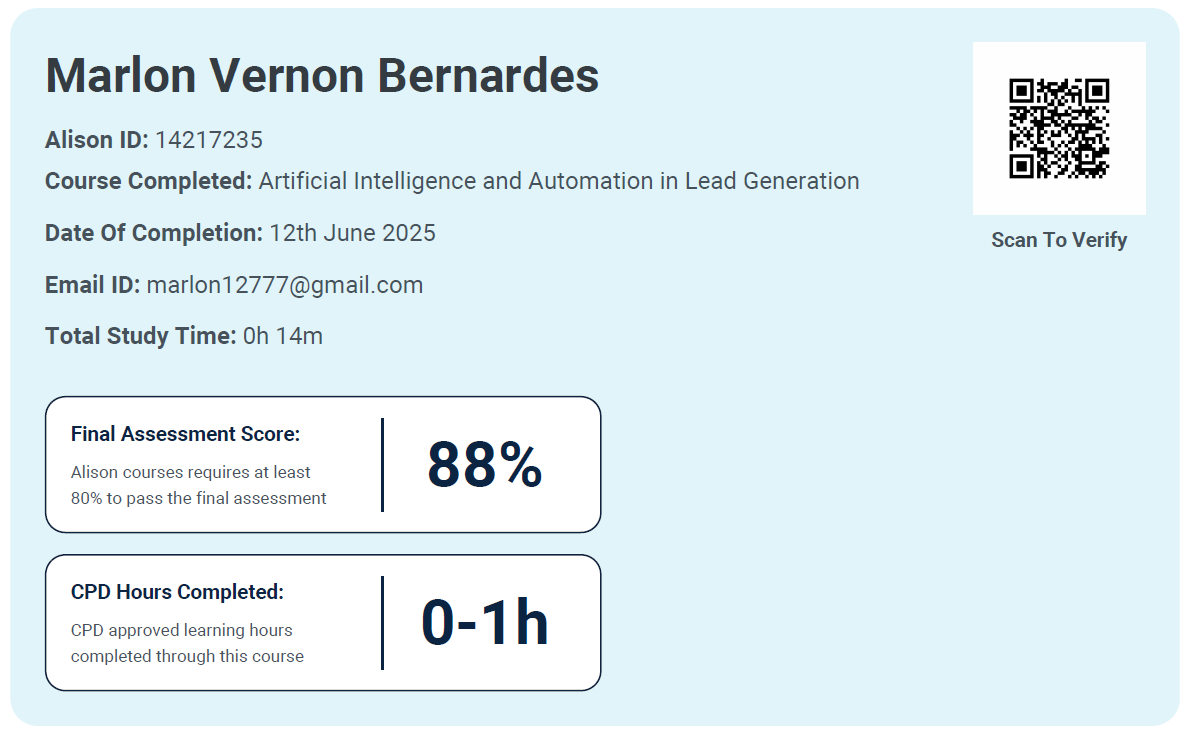The image size is (1193, 737).
Task: Click the CPD Hours Completed heading
Action: [177, 592]
